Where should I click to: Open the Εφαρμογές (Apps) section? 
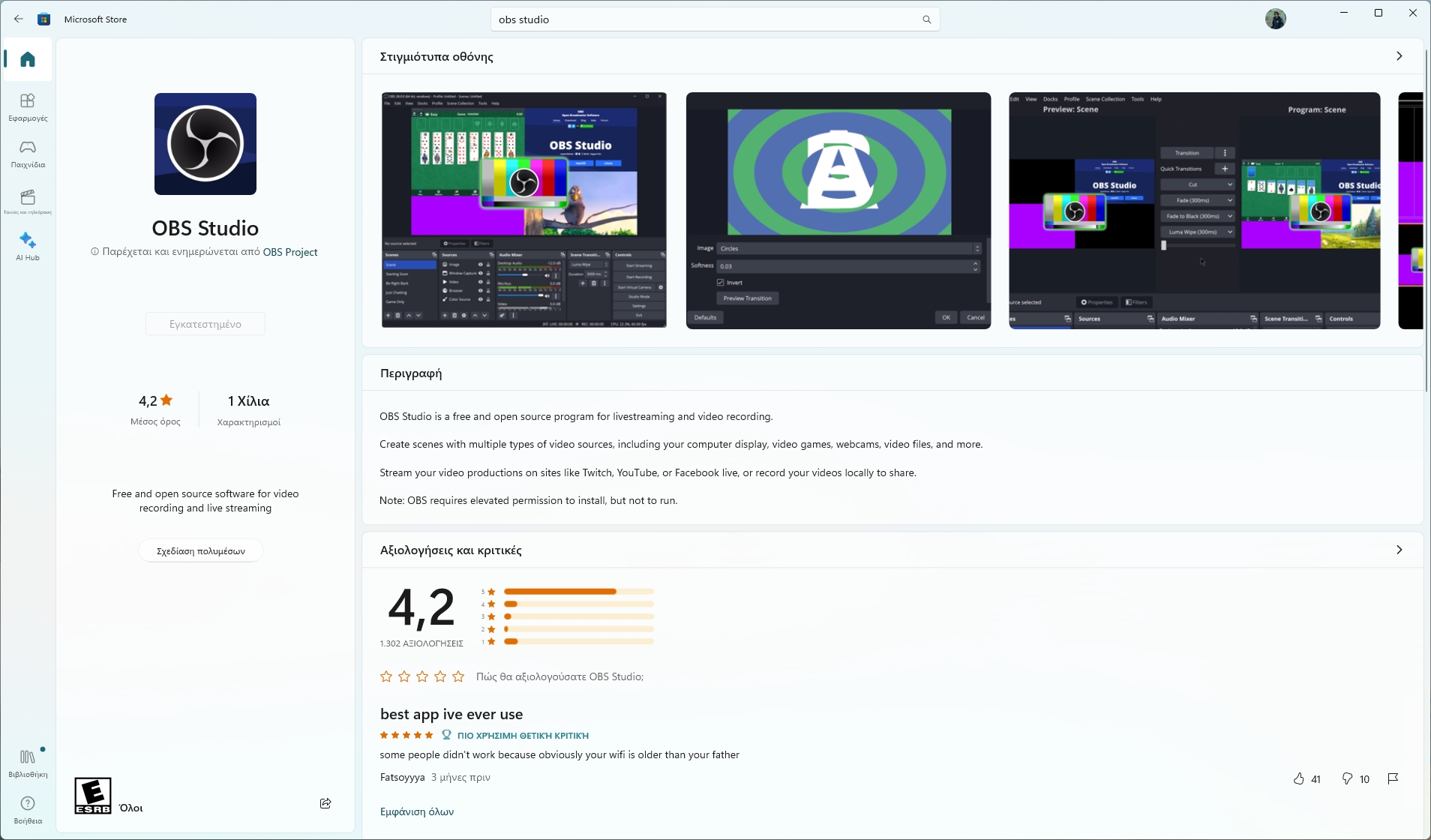pyautogui.click(x=28, y=106)
